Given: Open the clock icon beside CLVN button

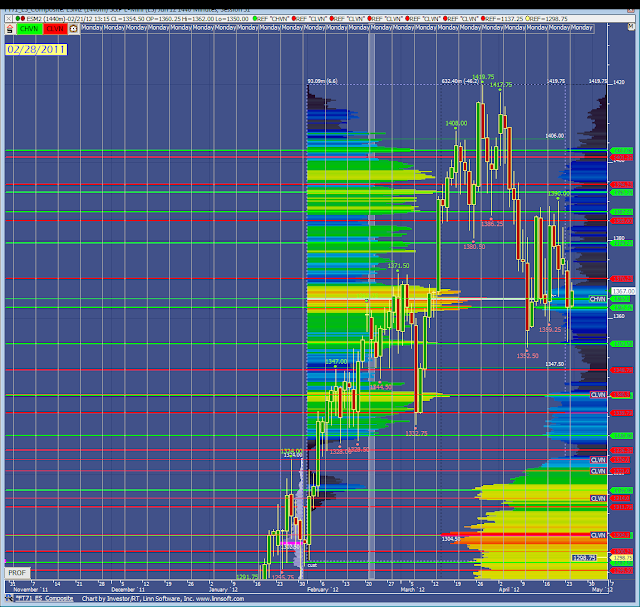Looking at the screenshot, I should pos(73,29).
